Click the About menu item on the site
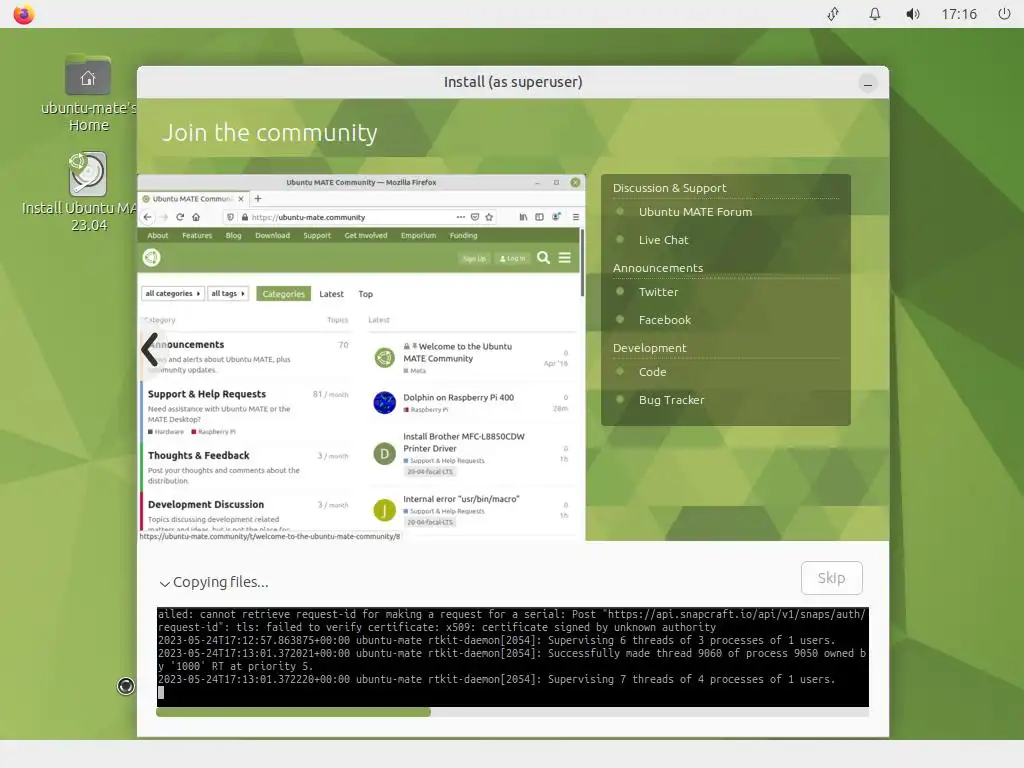Screen dimensions: 1024x768 click(157, 236)
